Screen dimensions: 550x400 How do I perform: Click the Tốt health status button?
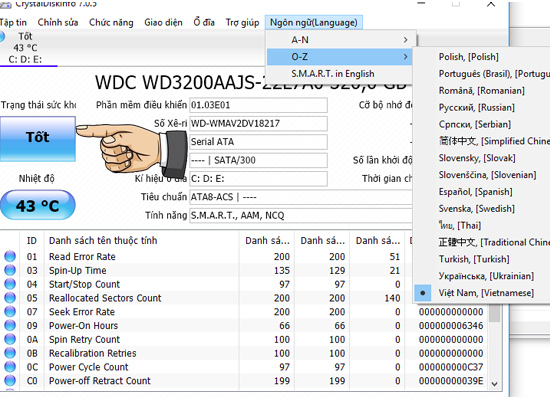(x=38, y=139)
